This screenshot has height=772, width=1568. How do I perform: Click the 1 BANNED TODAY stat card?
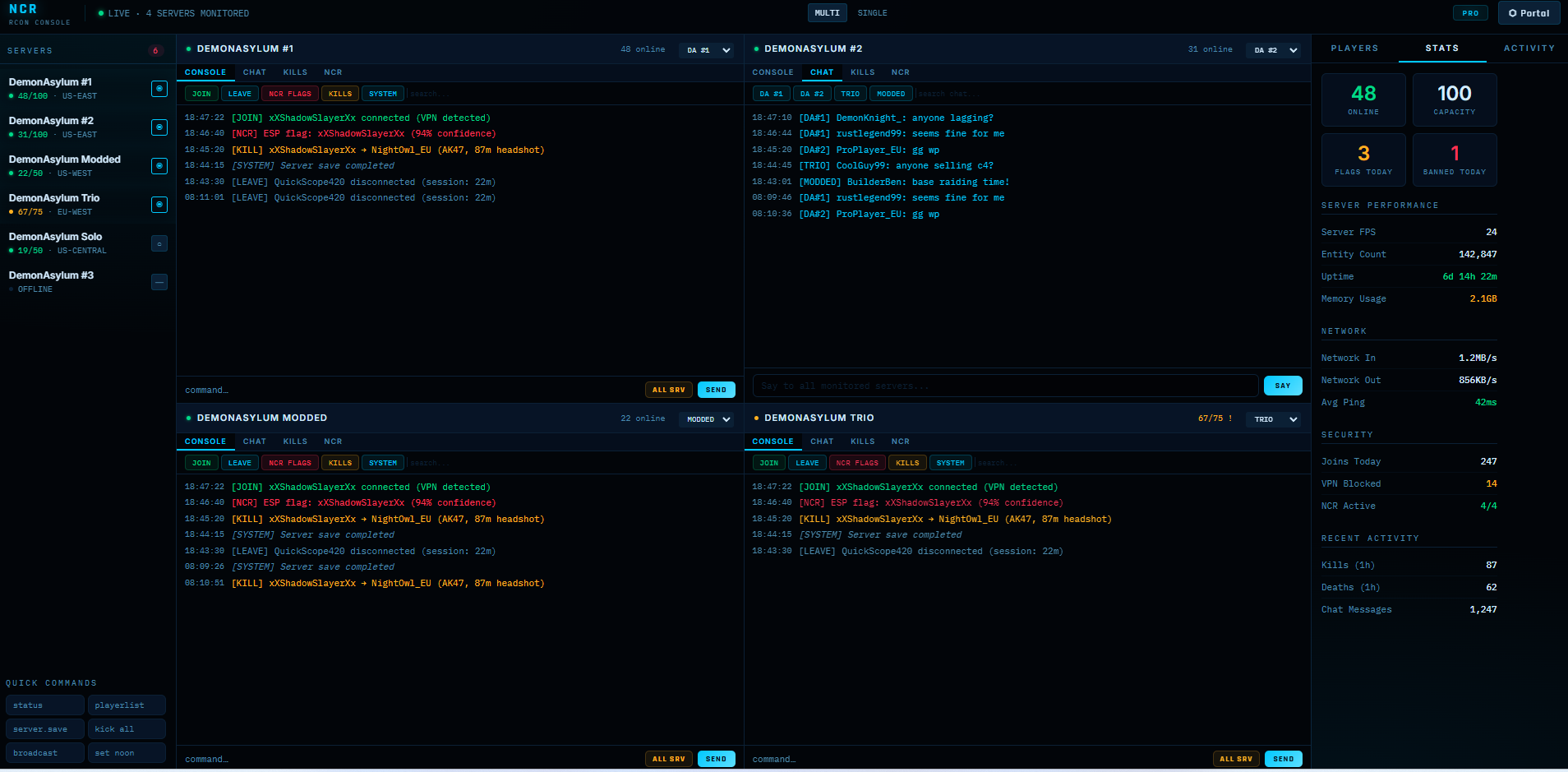(1455, 160)
